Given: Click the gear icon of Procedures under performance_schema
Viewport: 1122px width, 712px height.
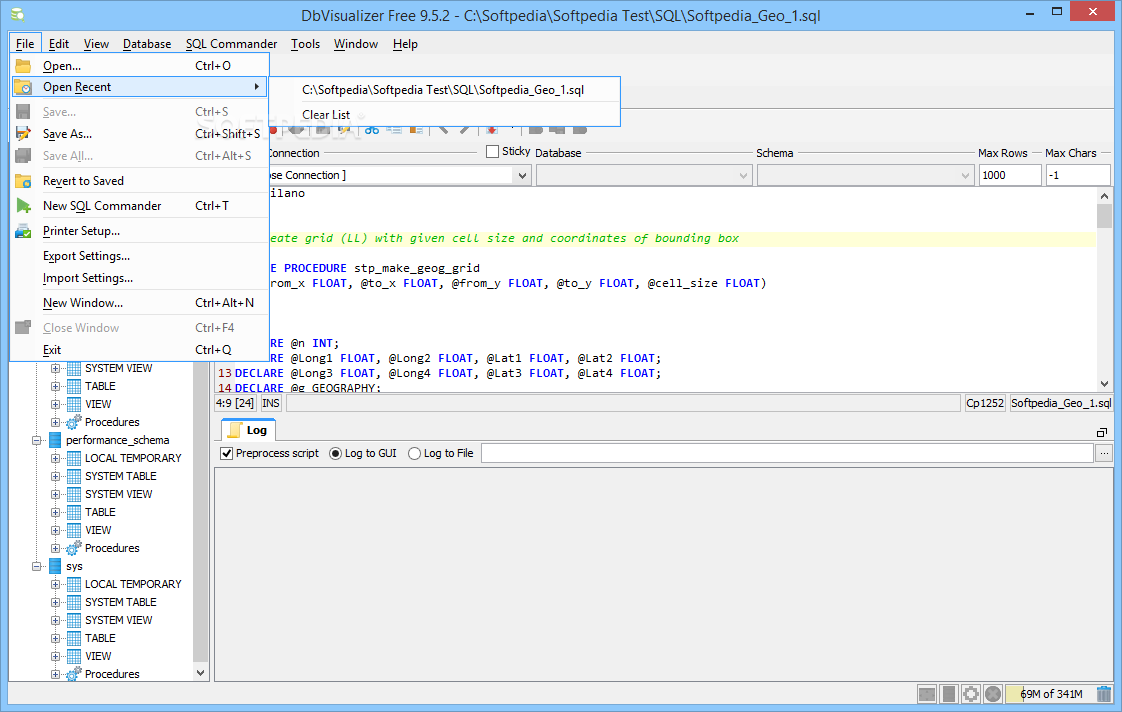Looking at the screenshot, I should tap(74, 548).
